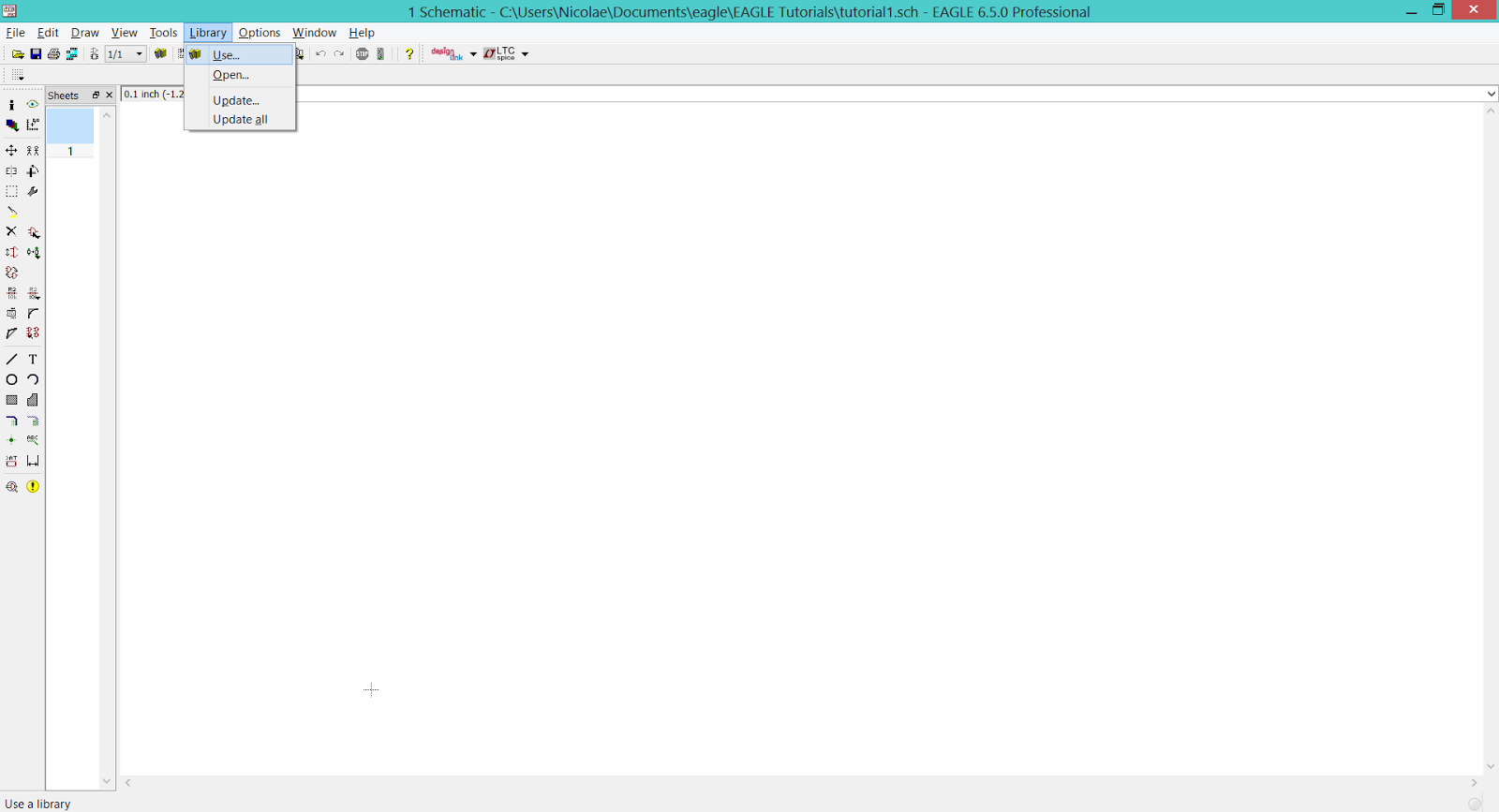The image size is (1499, 812).
Task: Choose Use... from Library menu
Action: tap(241, 55)
